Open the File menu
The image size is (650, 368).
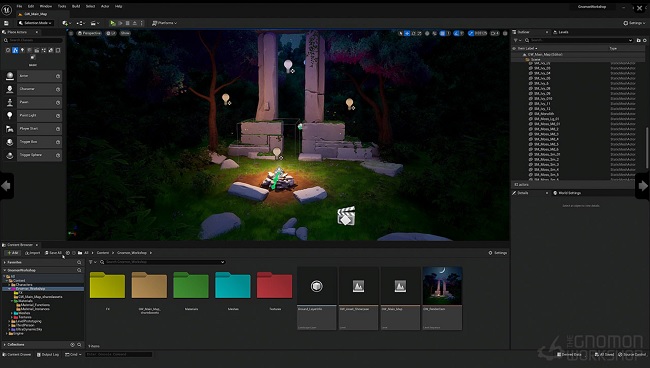[19, 6]
